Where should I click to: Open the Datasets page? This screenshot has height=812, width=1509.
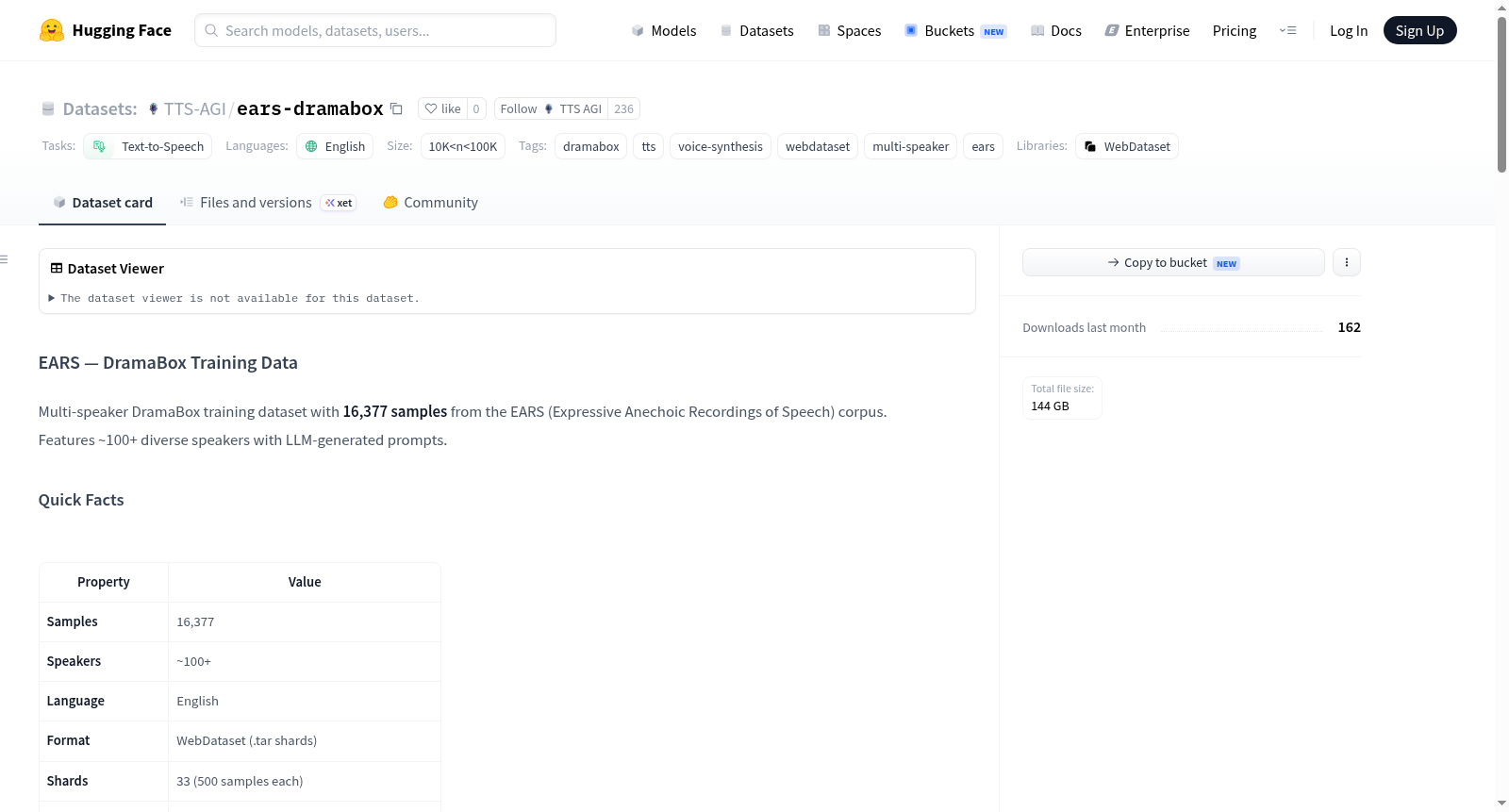757,31
